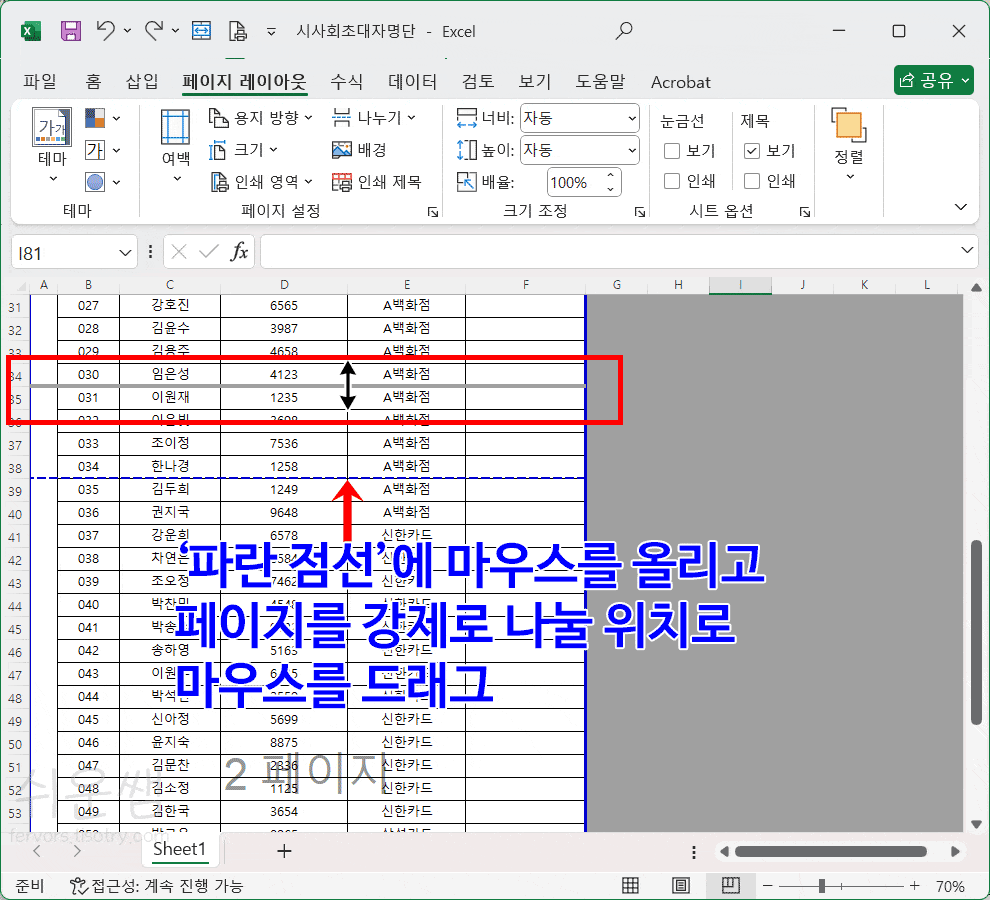Click the Save icon in the title bar
This screenshot has height=900, width=990.
click(x=70, y=31)
